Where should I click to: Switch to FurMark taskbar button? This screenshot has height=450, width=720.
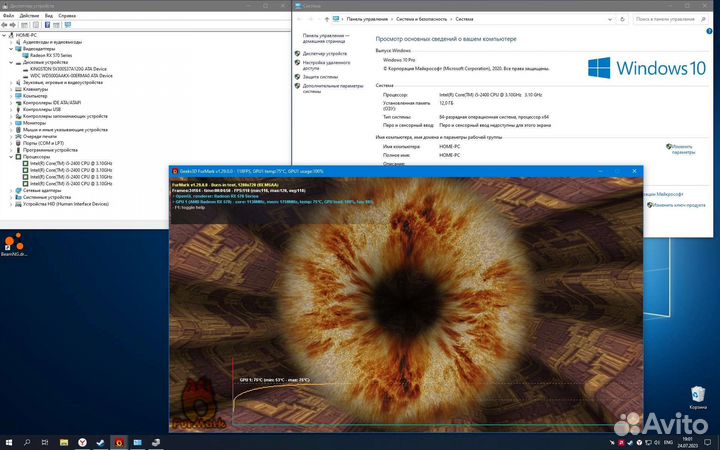pyautogui.click(x=119, y=443)
